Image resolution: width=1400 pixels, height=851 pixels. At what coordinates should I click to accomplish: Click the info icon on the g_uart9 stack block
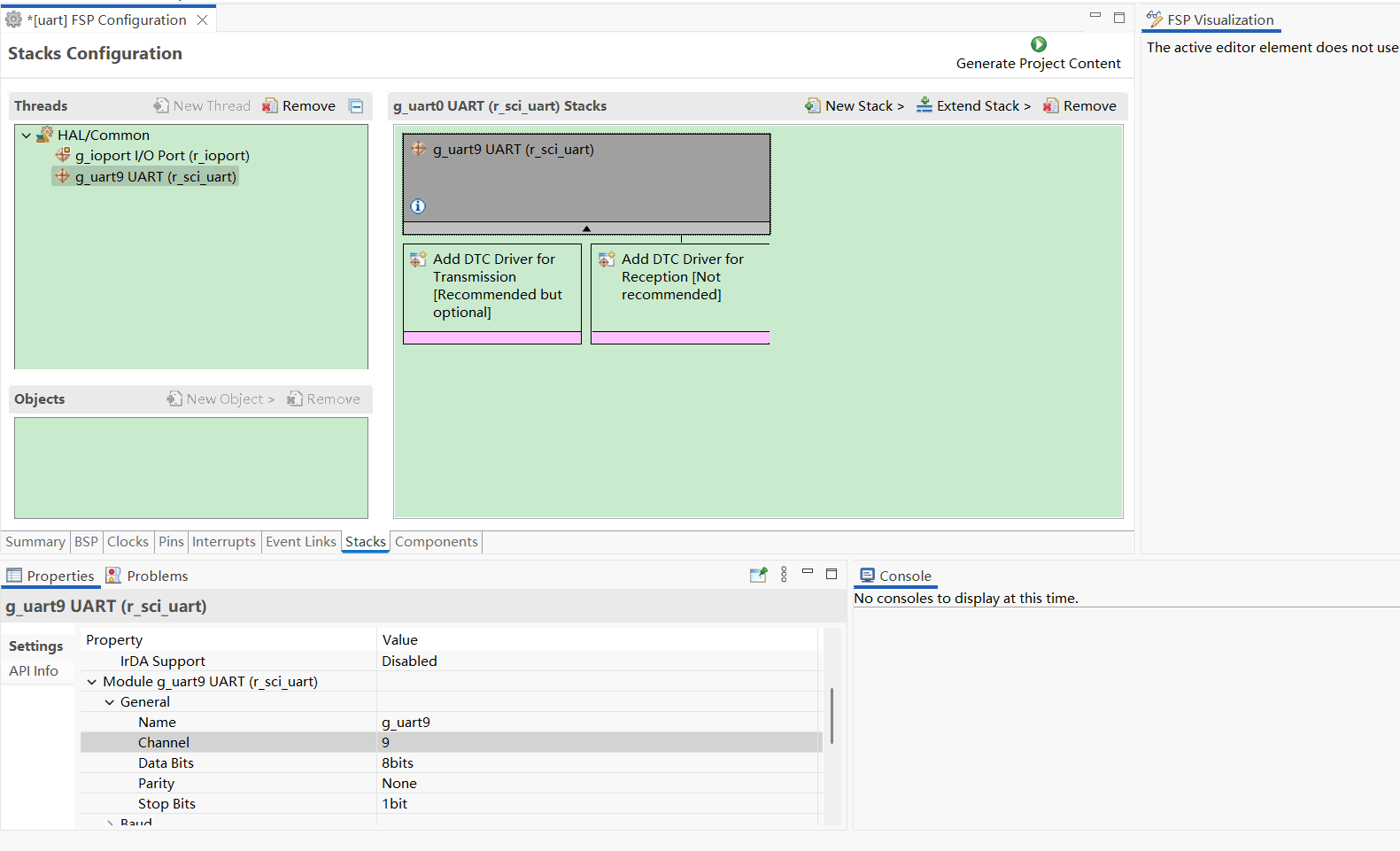[x=418, y=206]
